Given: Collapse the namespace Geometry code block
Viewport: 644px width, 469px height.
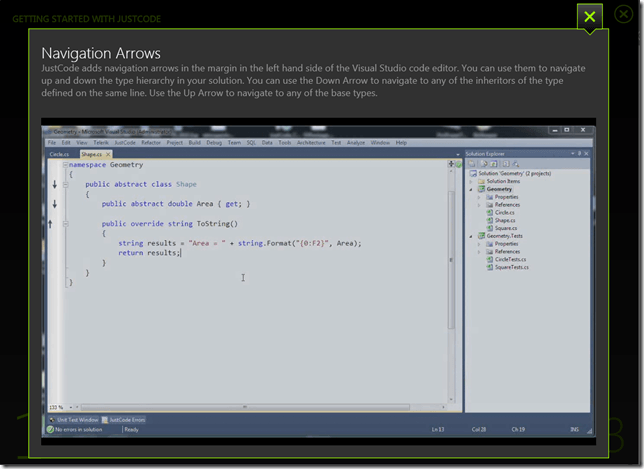Looking at the screenshot, I should pyautogui.click(x=65, y=165).
